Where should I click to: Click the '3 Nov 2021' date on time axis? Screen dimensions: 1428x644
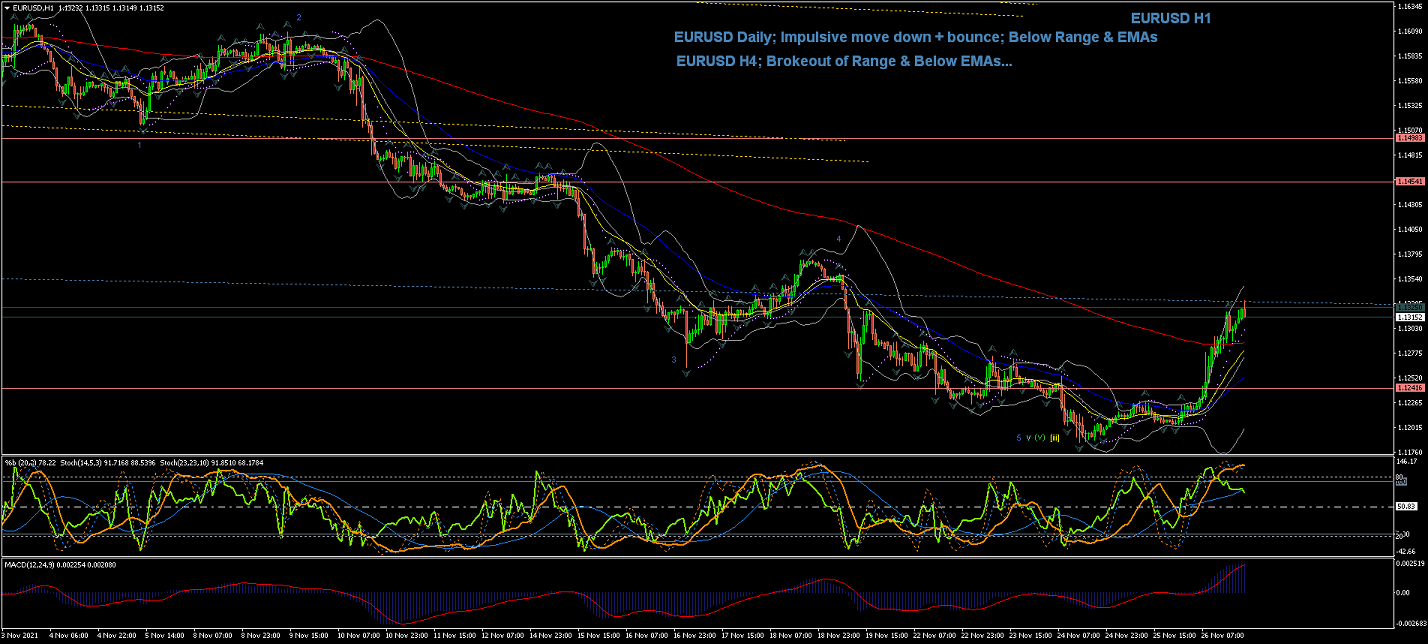(x=19, y=635)
